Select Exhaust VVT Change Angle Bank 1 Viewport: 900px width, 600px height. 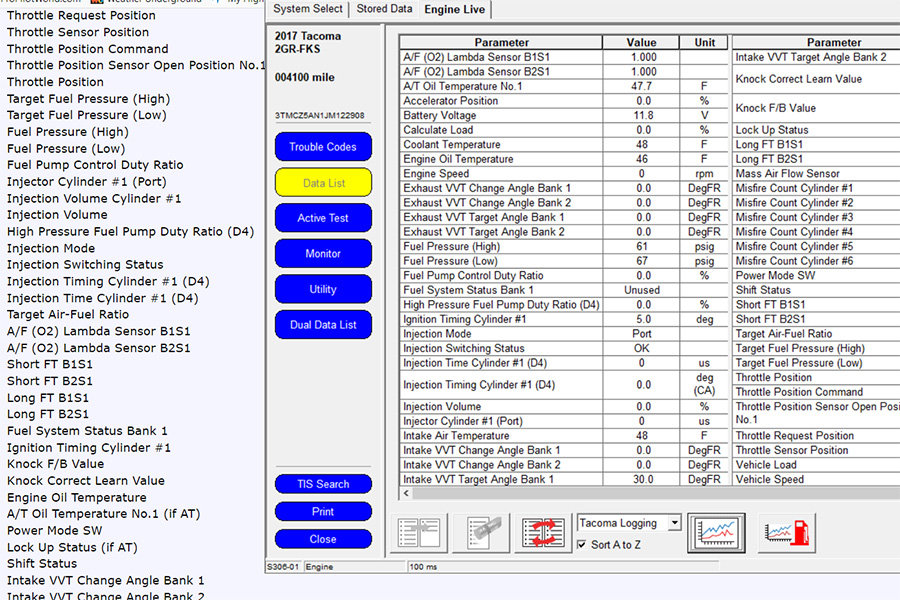tap(487, 188)
